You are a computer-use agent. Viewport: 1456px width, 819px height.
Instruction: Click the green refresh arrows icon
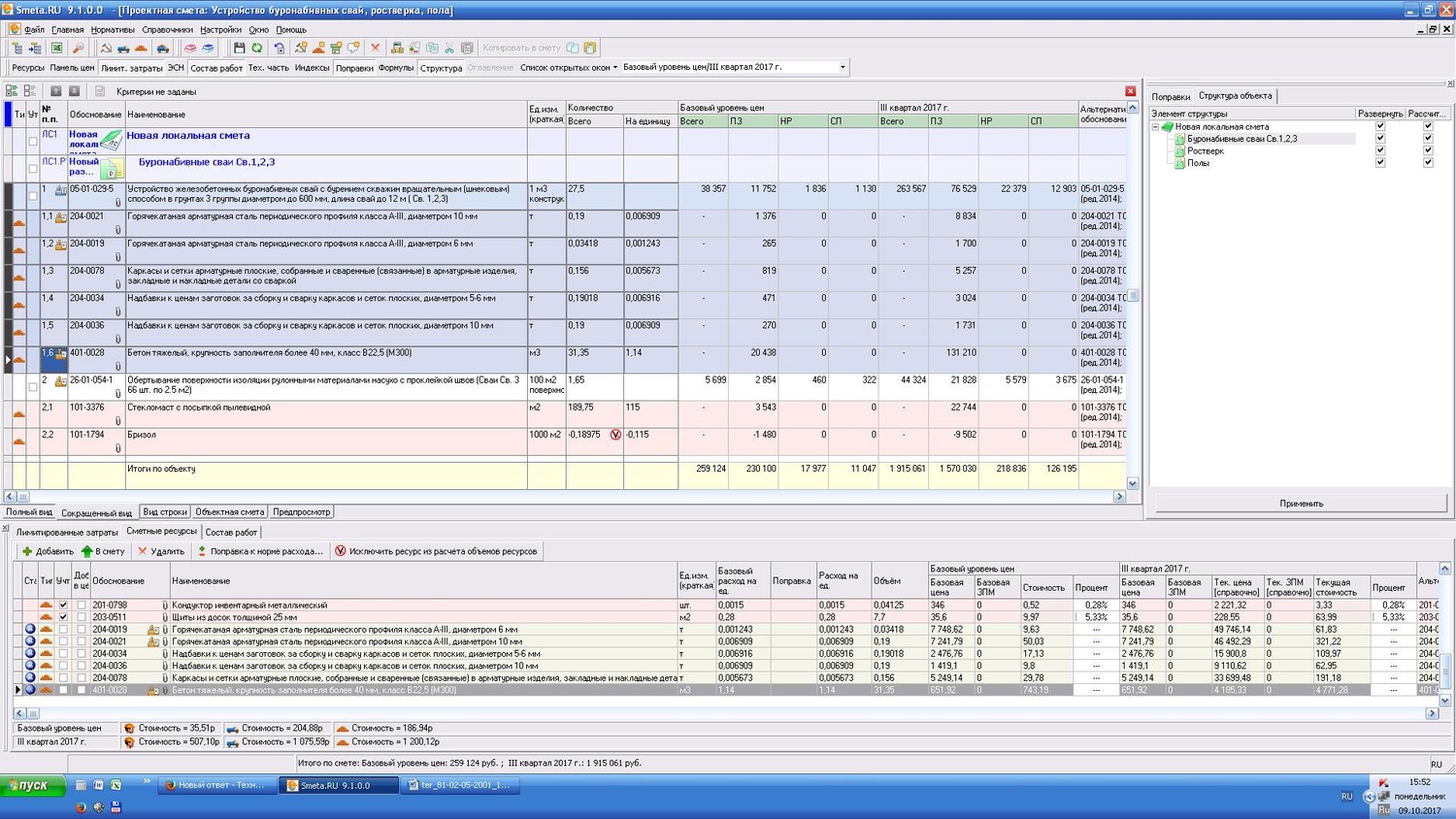tap(257, 48)
